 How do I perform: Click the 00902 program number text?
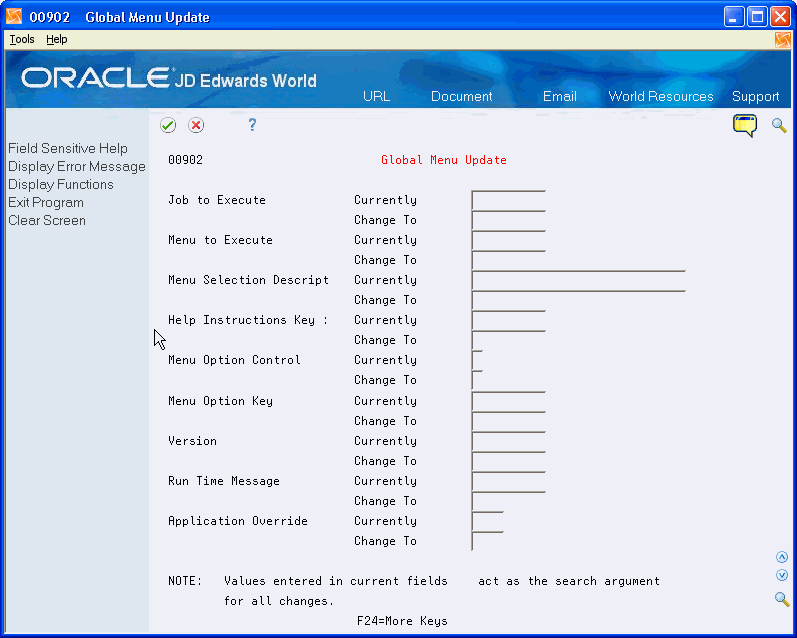[x=186, y=160]
